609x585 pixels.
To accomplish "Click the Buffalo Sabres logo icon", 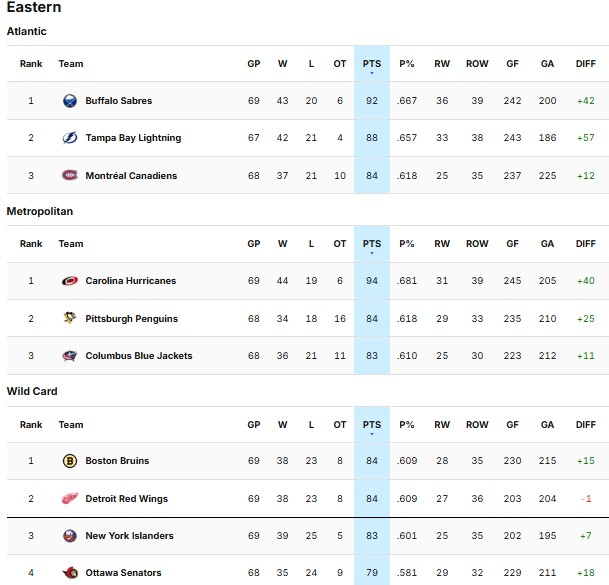I will [x=70, y=101].
